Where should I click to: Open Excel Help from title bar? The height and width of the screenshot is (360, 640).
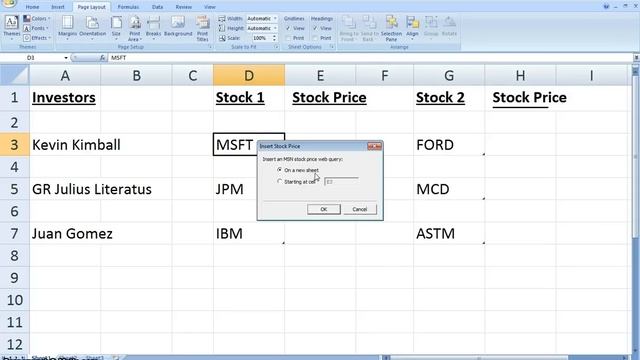point(606,6)
